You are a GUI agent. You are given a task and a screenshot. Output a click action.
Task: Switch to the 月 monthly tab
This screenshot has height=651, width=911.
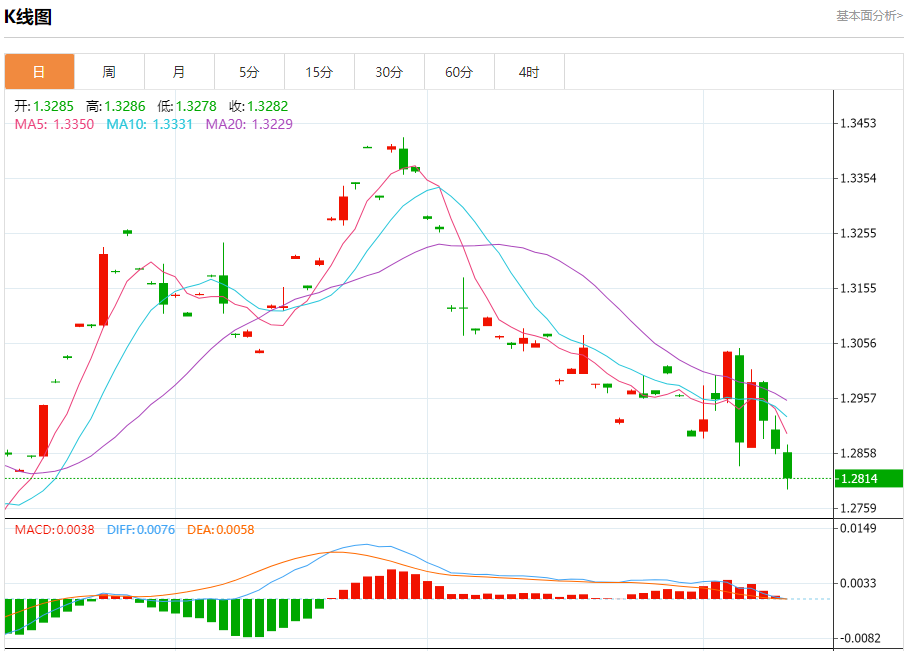(179, 72)
